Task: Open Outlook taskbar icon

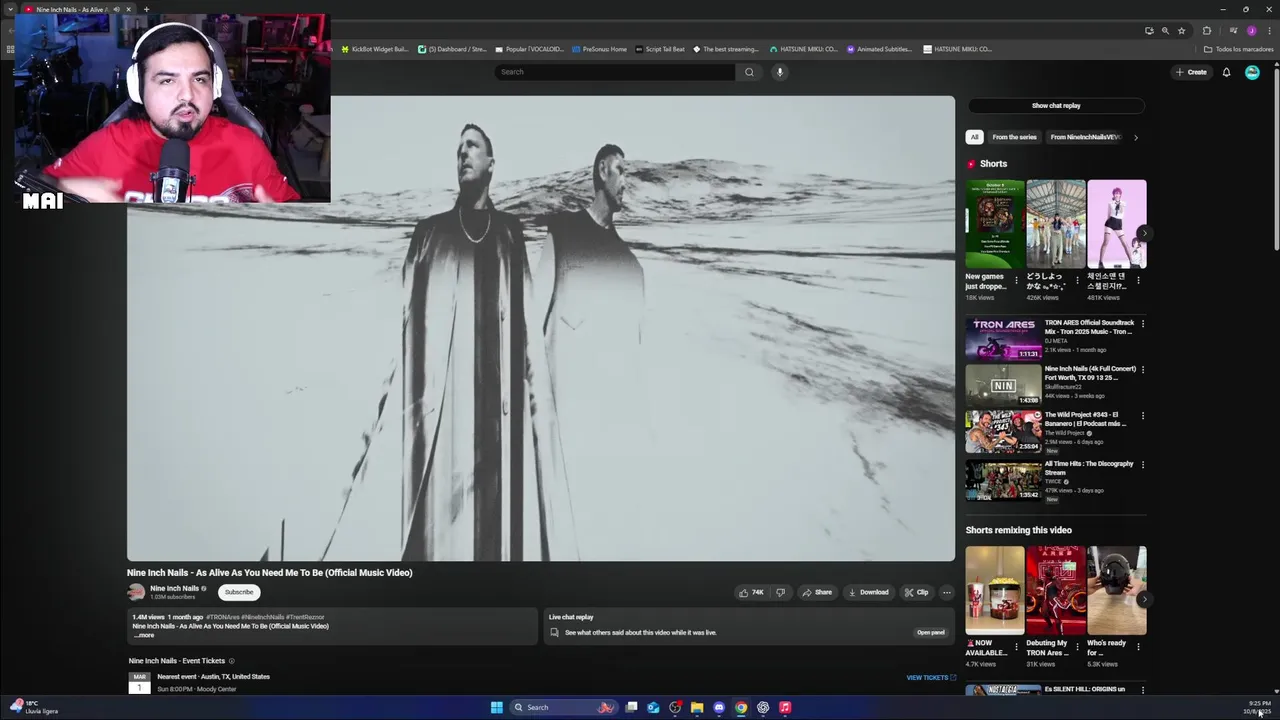Action: [x=653, y=707]
